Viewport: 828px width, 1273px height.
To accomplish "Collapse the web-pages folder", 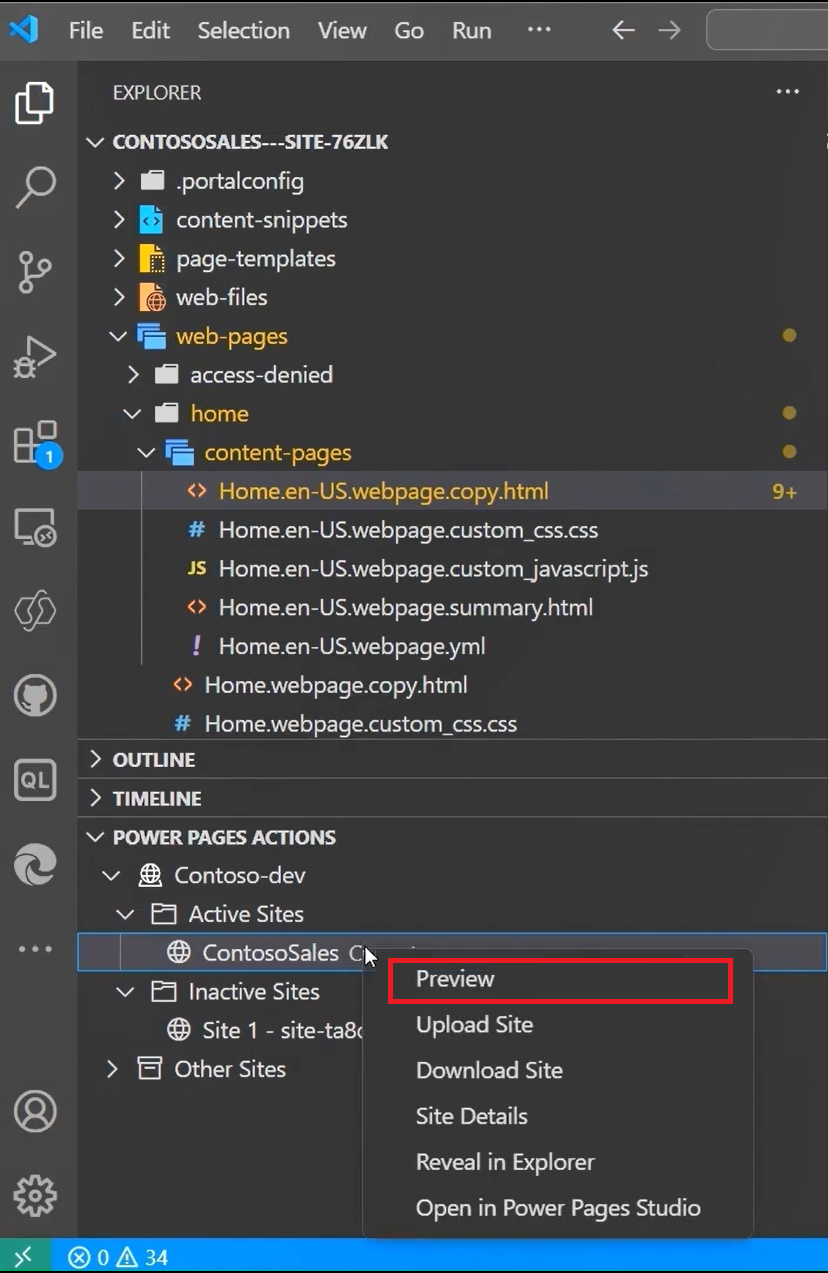I will click(x=119, y=337).
